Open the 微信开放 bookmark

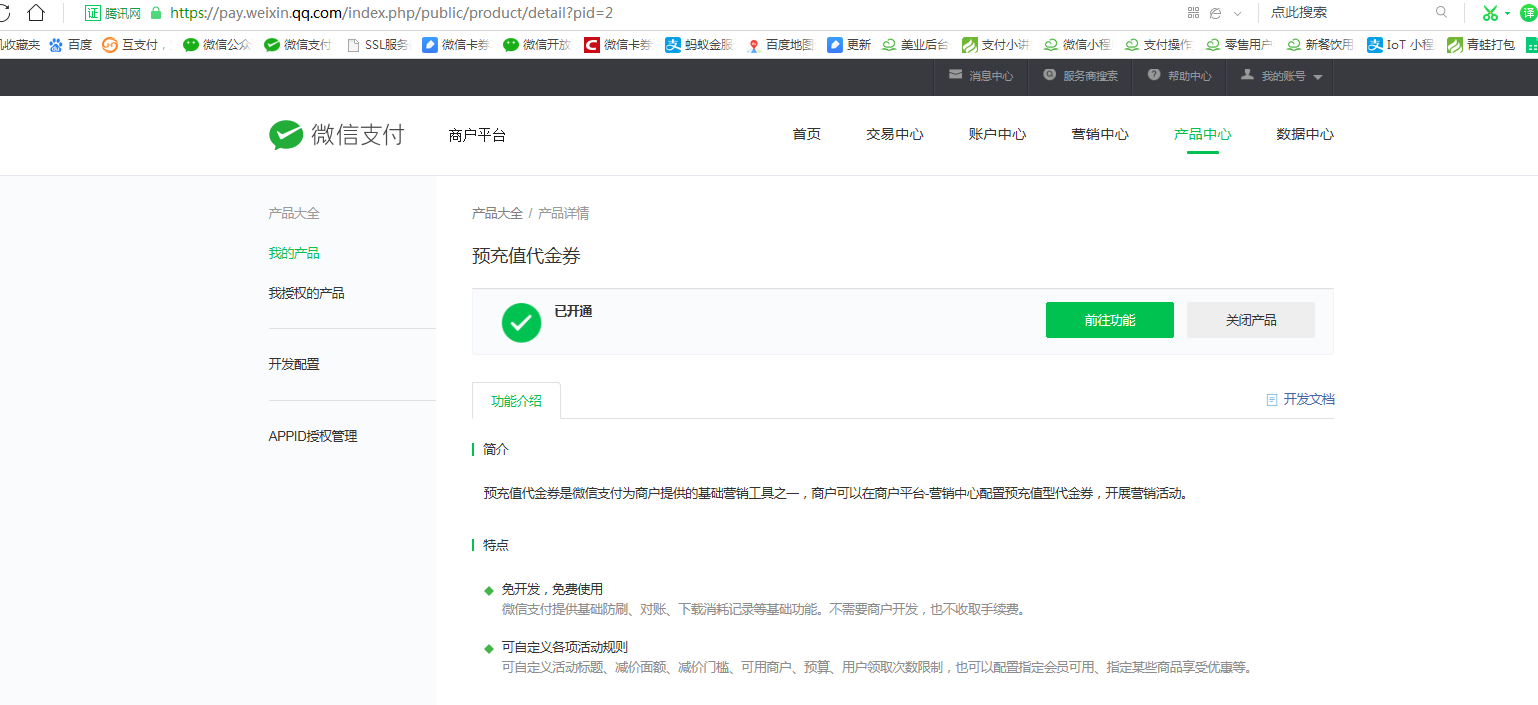(x=537, y=45)
